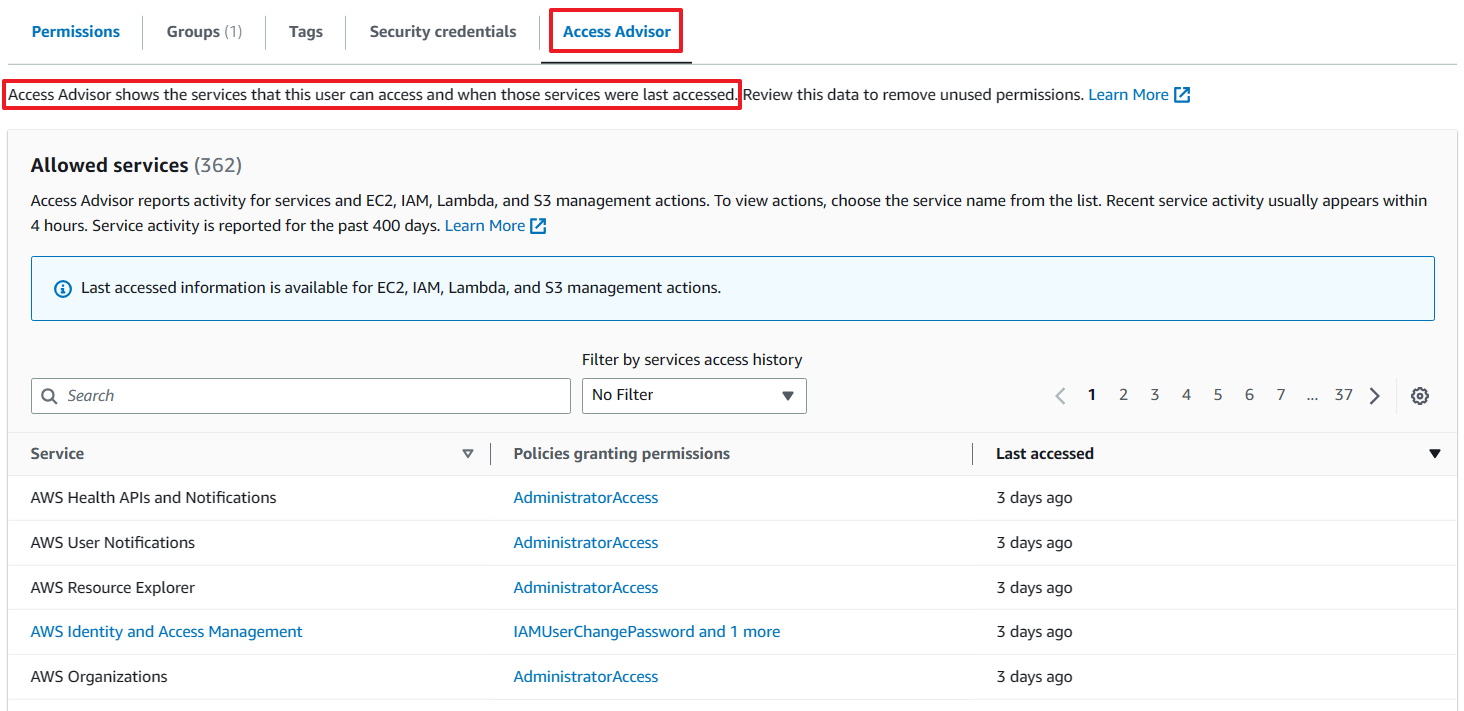
Task: Sort by Last accessed descending arrow
Action: pyautogui.click(x=1434, y=454)
